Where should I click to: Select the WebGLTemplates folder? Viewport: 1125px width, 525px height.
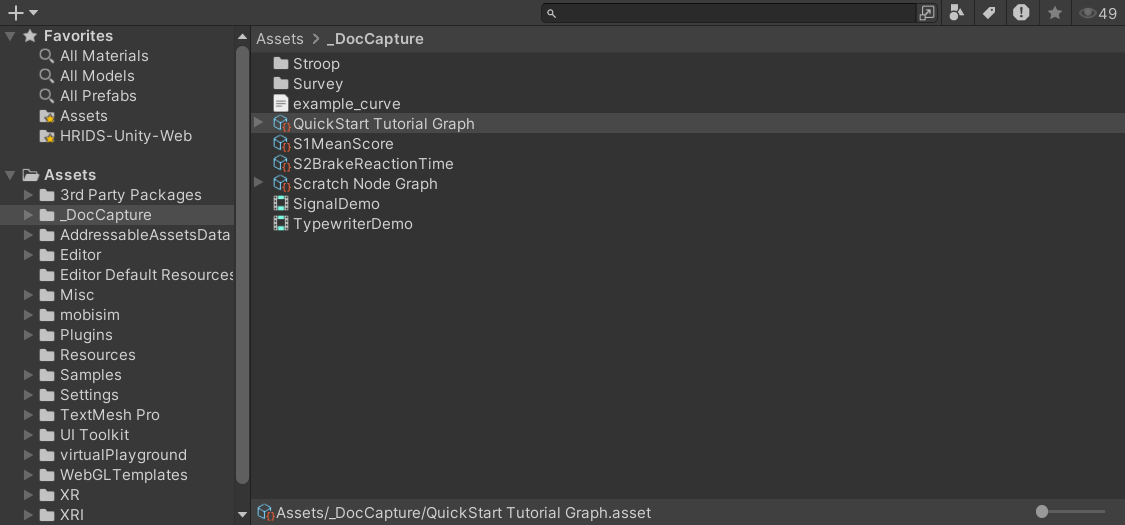pos(123,476)
